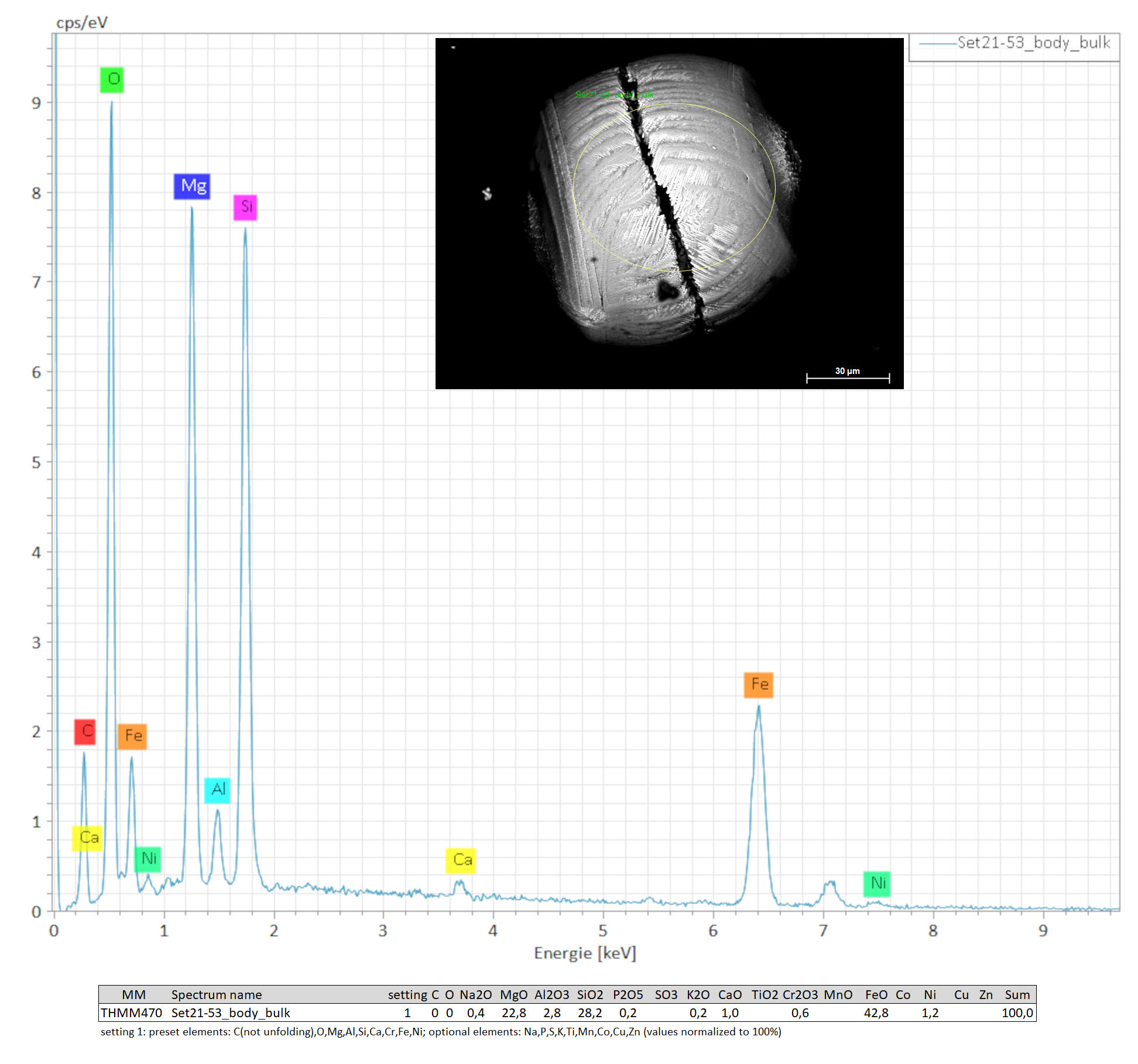
Task: Select the THMM470 table row cell
Action: click(131, 1013)
